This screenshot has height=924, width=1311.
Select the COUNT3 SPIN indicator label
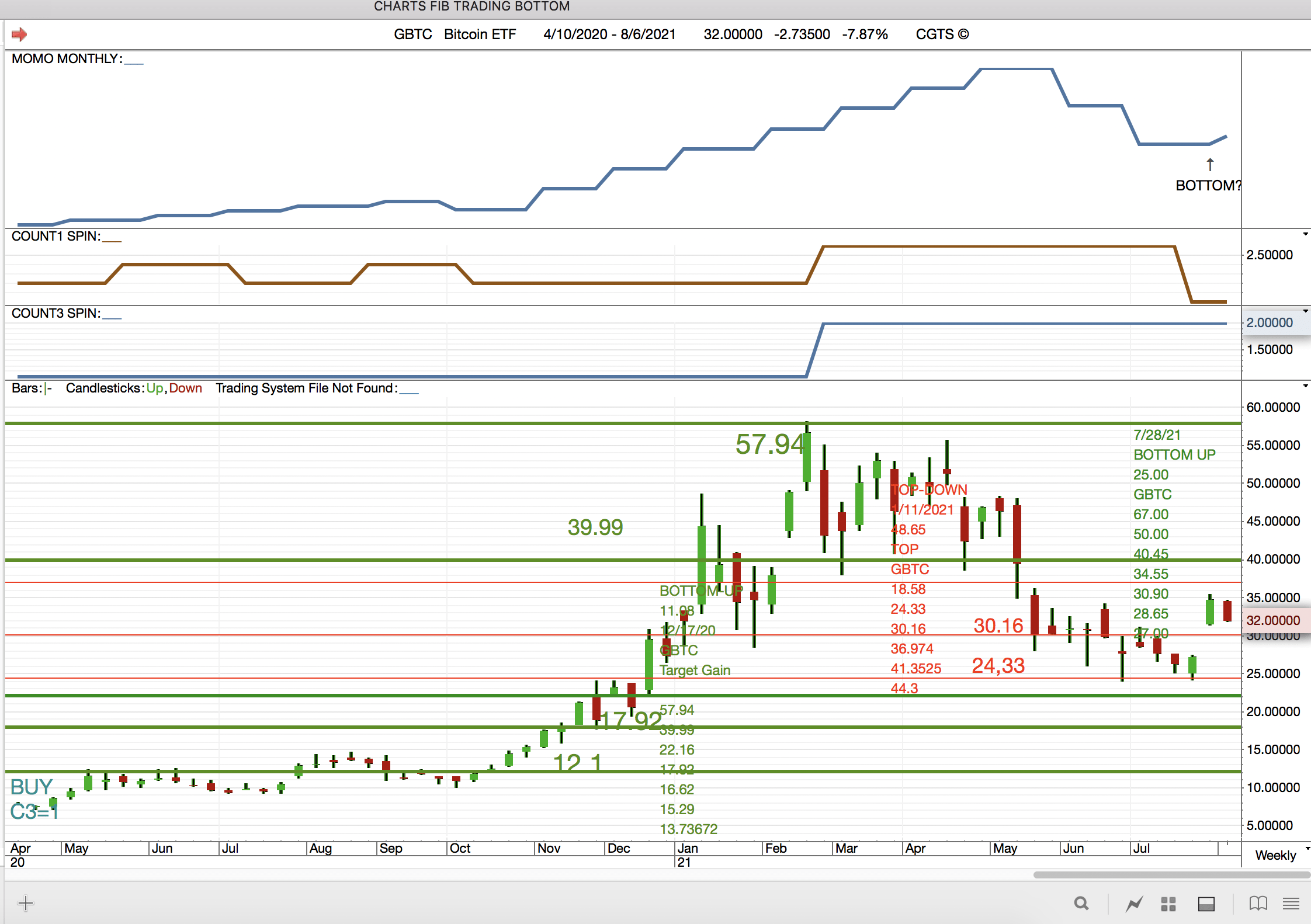pos(56,314)
